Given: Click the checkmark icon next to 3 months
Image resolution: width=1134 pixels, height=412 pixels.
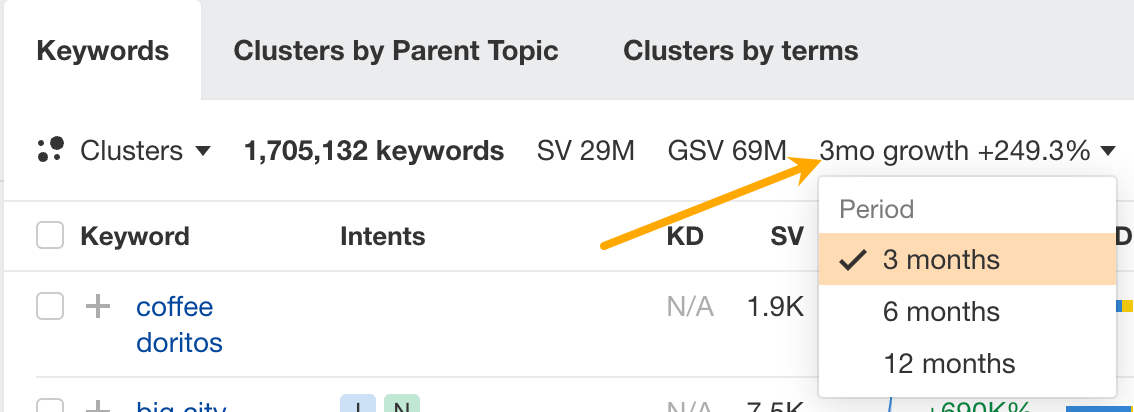Looking at the screenshot, I should click(x=852, y=260).
